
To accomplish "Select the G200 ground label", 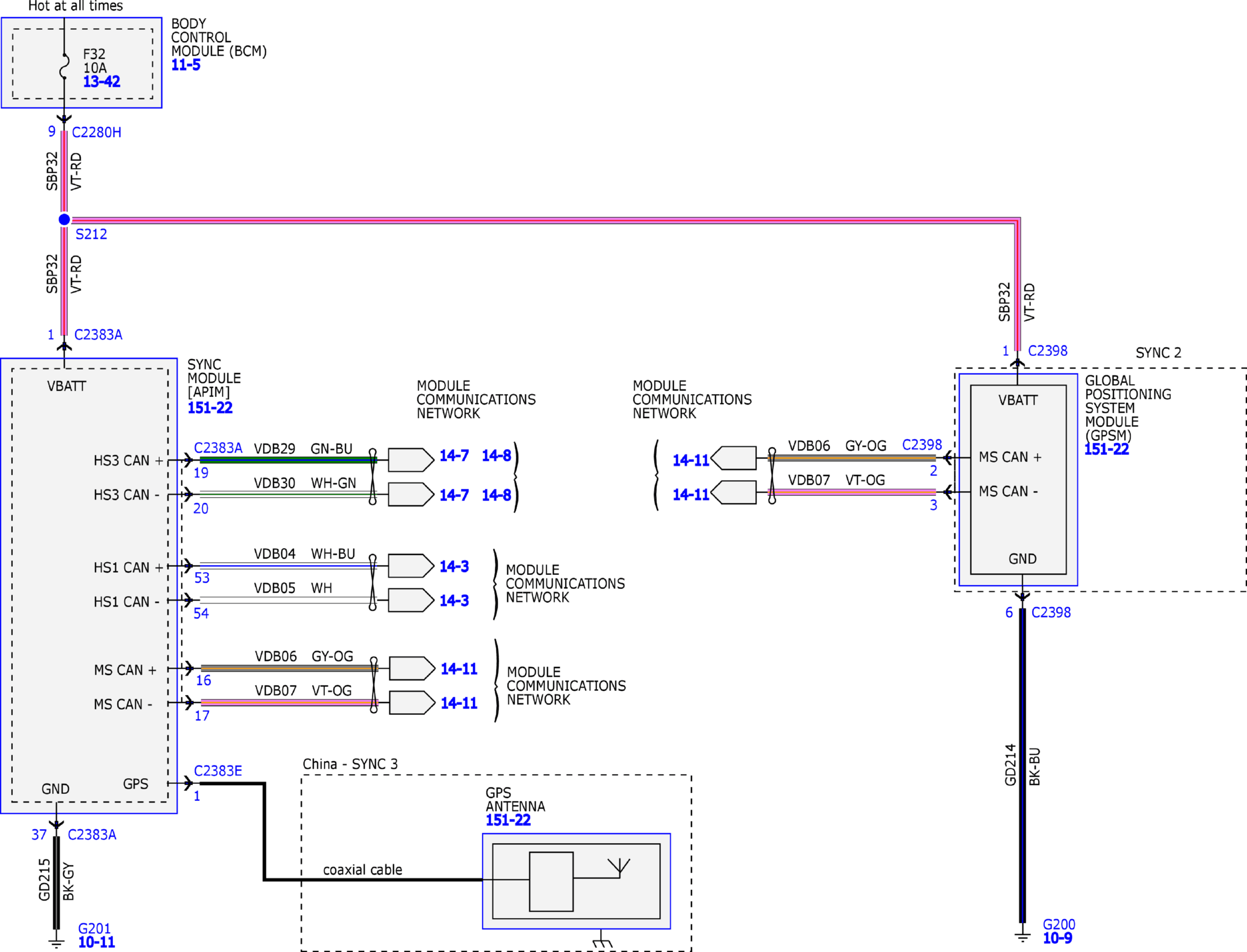I will [x=1059, y=924].
